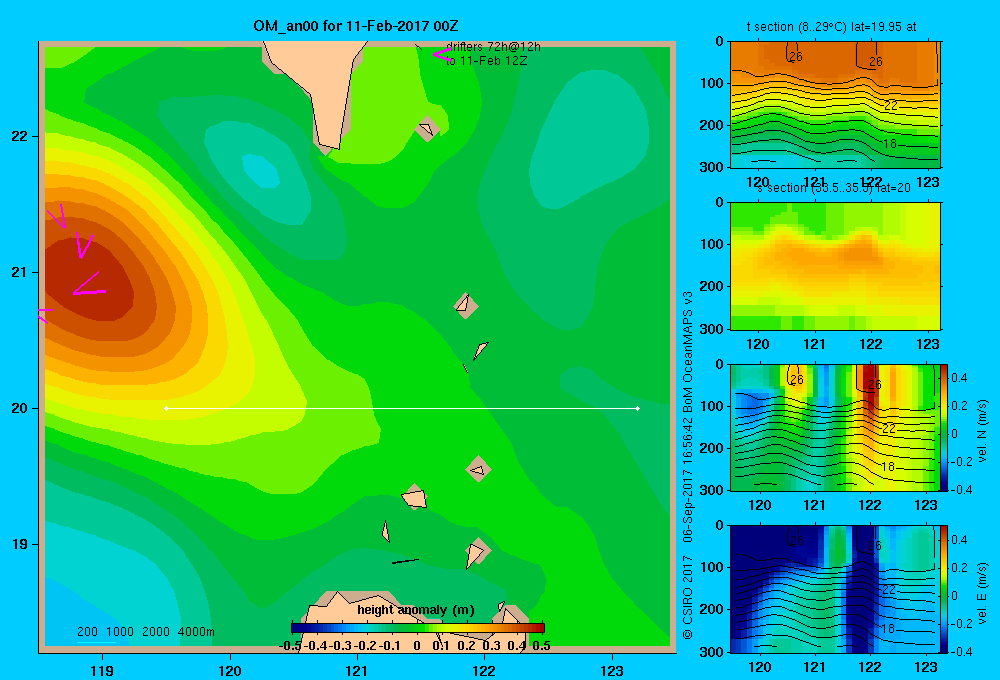Click latitude label '22' on main map
The image size is (1000, 680).
(20, 136)
